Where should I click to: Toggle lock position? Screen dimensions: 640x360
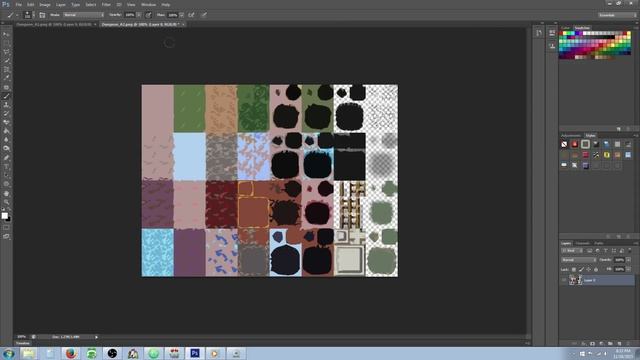tap(589, 269)
